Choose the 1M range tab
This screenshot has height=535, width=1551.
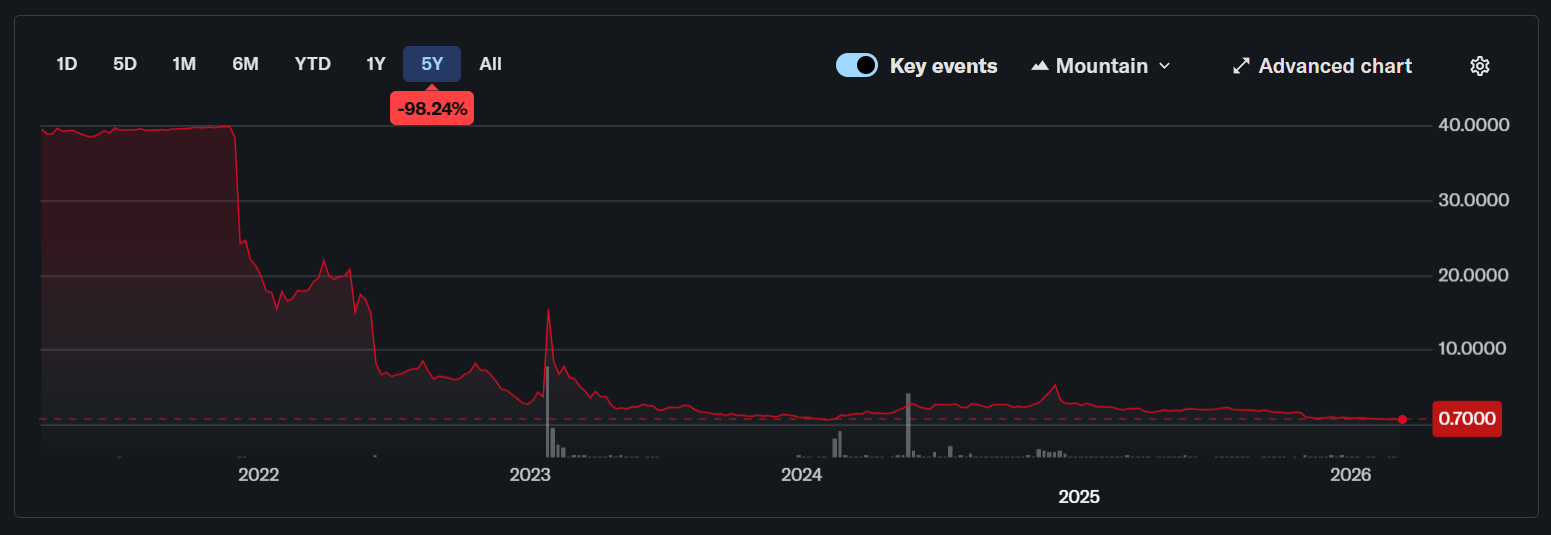[x=184, y=64]
